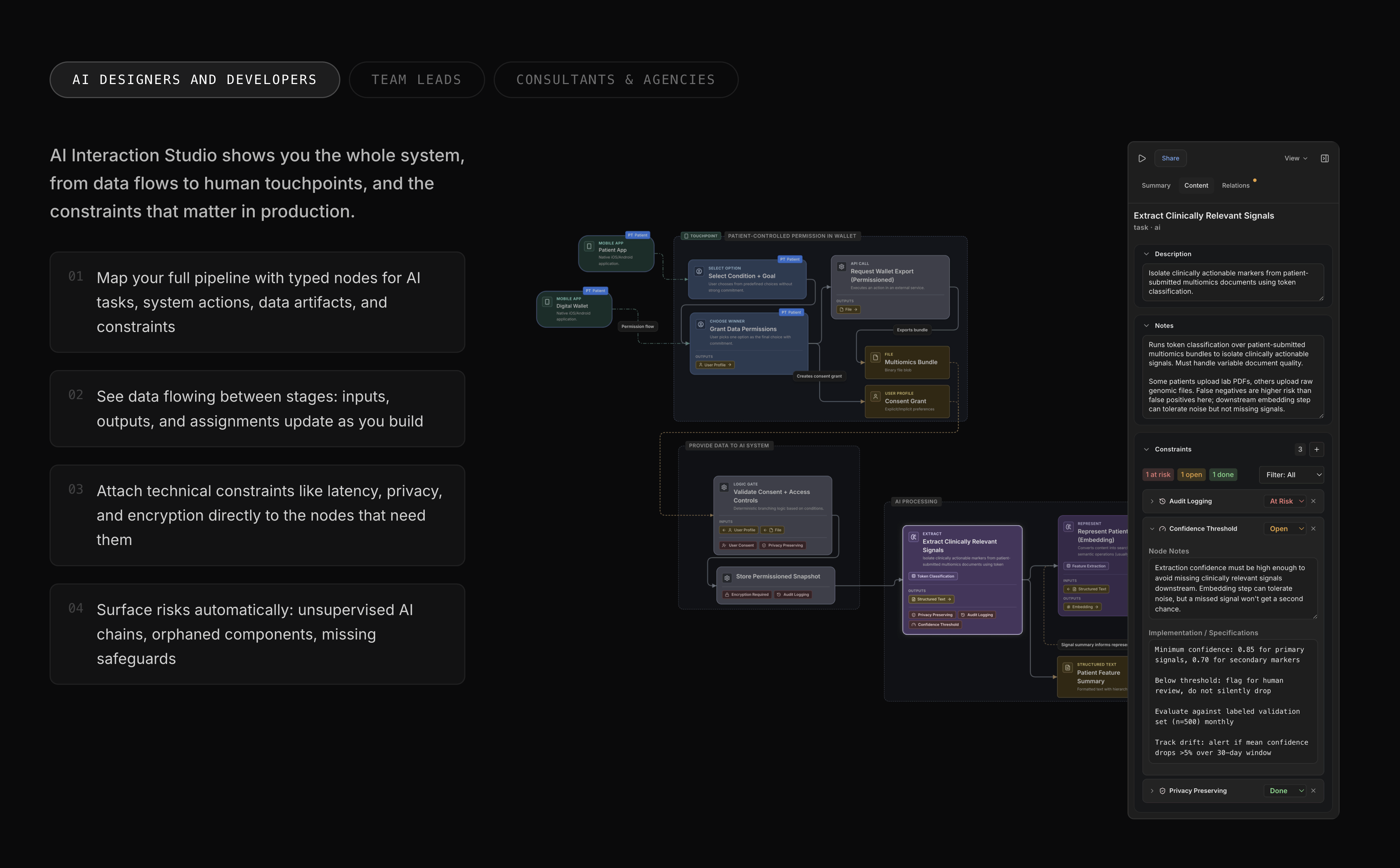Remove the Audit Logging constraint with its X
Viewport: 1400px width, 868px height.
(x=1314, y=500)
